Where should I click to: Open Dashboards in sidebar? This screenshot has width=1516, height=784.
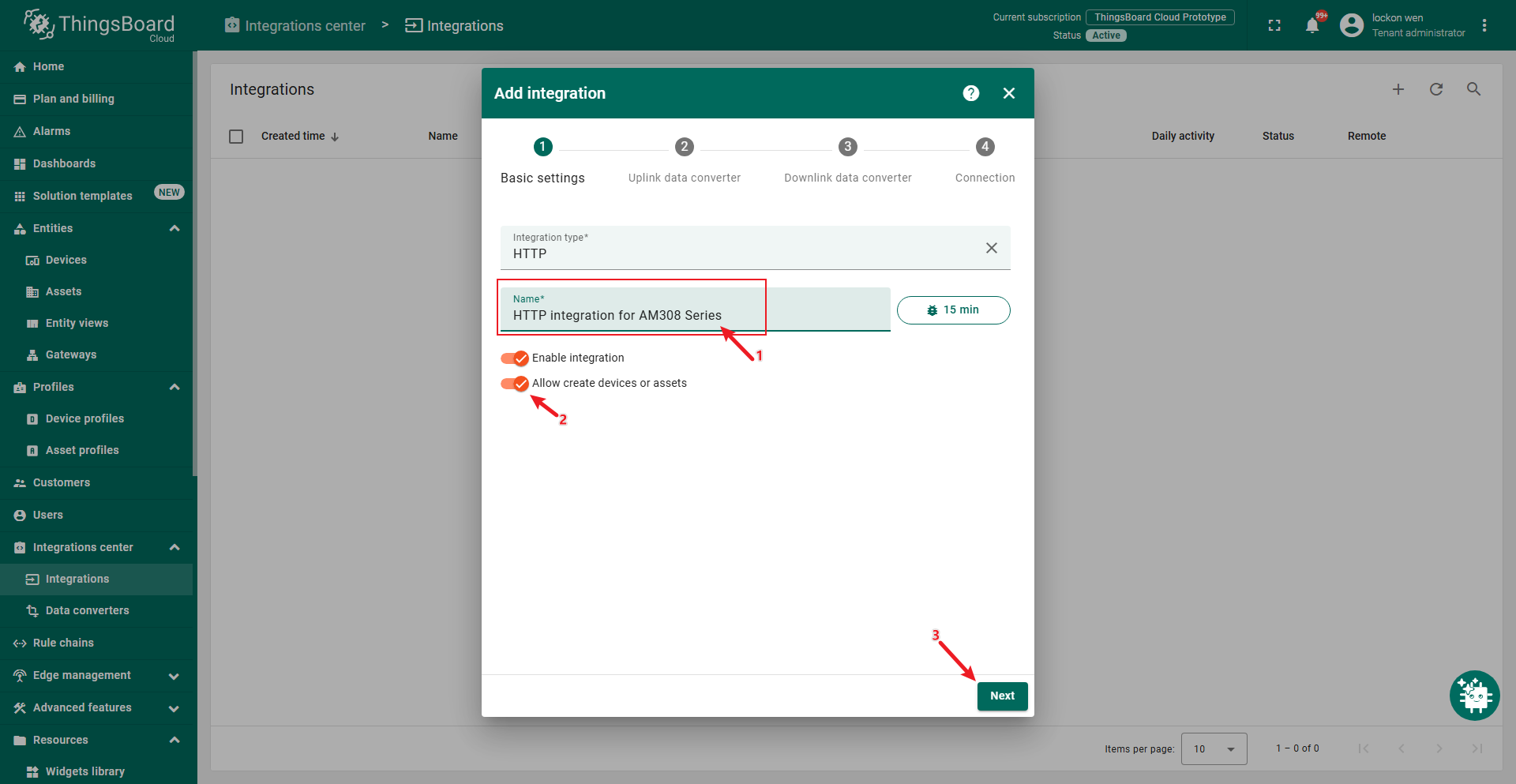pyautogui.click(x=96, y=164)
